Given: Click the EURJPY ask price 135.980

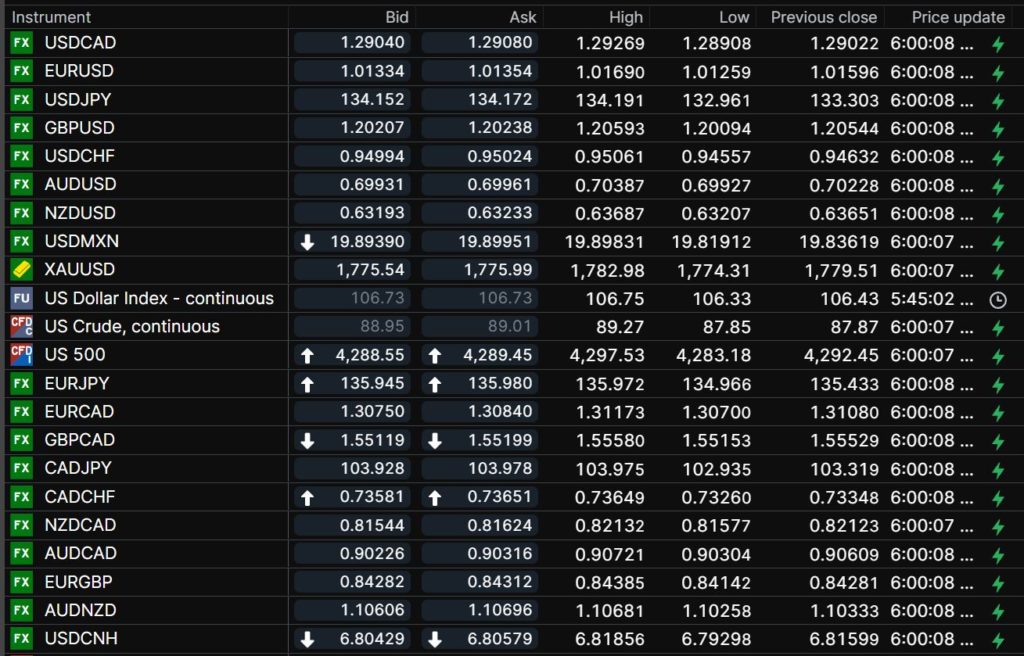Looking at the screenshot, I should (x=479, y=383).
